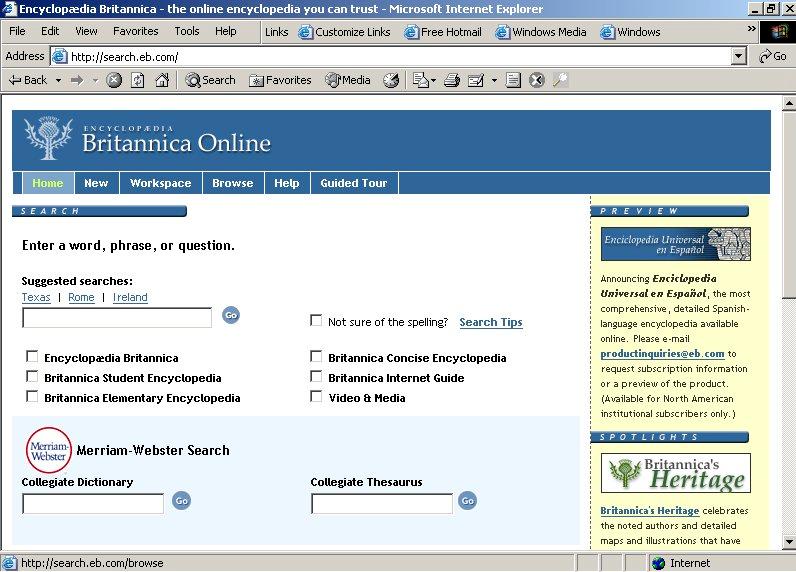Click the Refresh page icon
Screen dimensions: 796x572
[138, 80]
